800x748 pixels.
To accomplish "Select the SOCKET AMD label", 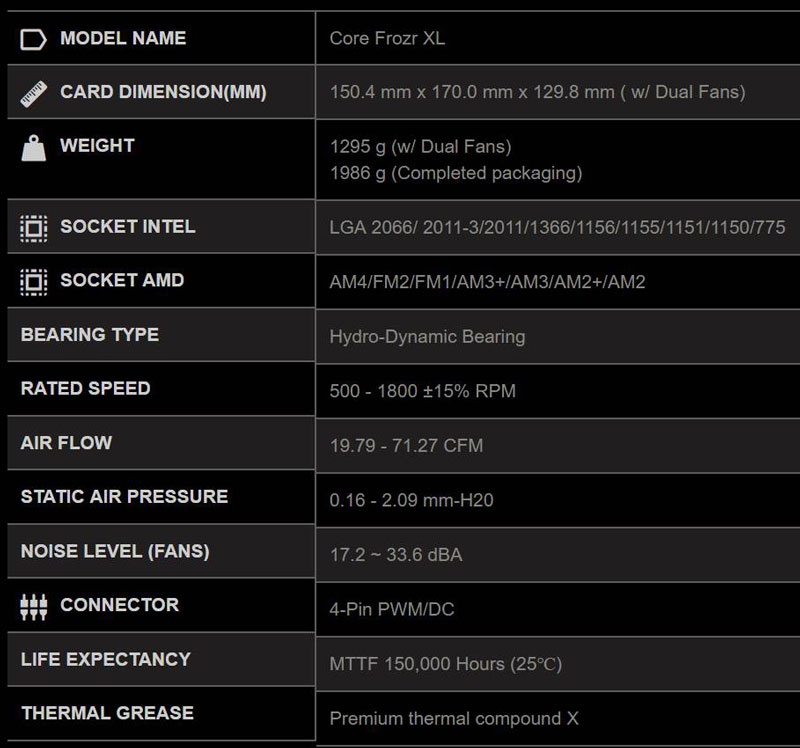I will [122, 280].
